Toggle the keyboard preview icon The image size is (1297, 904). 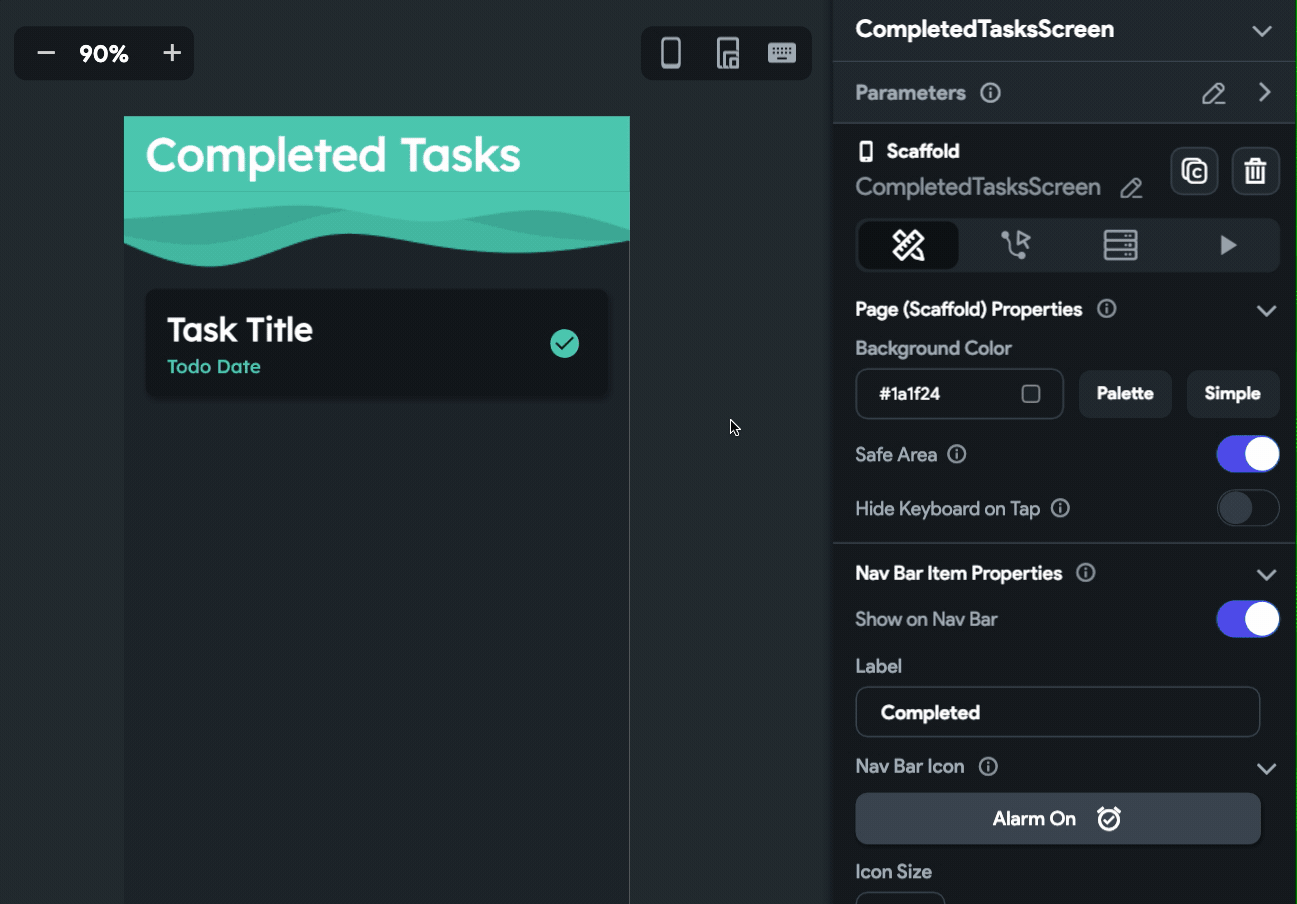tap(782, 53)
